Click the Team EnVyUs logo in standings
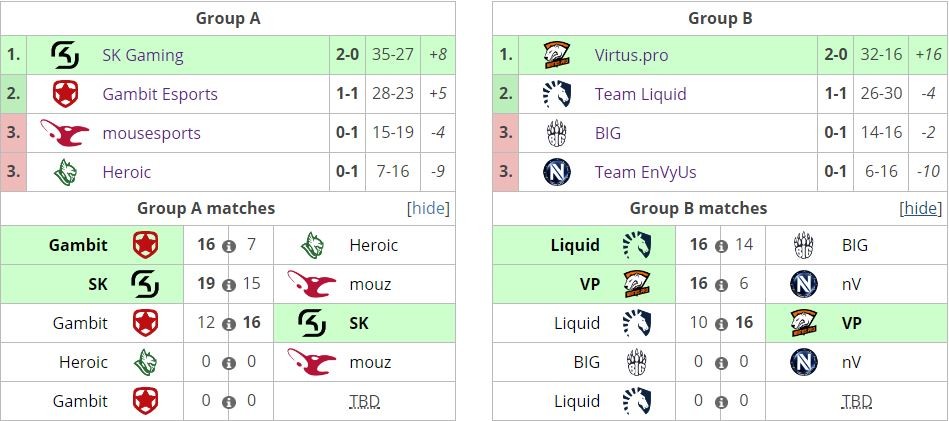 [557, 172]
